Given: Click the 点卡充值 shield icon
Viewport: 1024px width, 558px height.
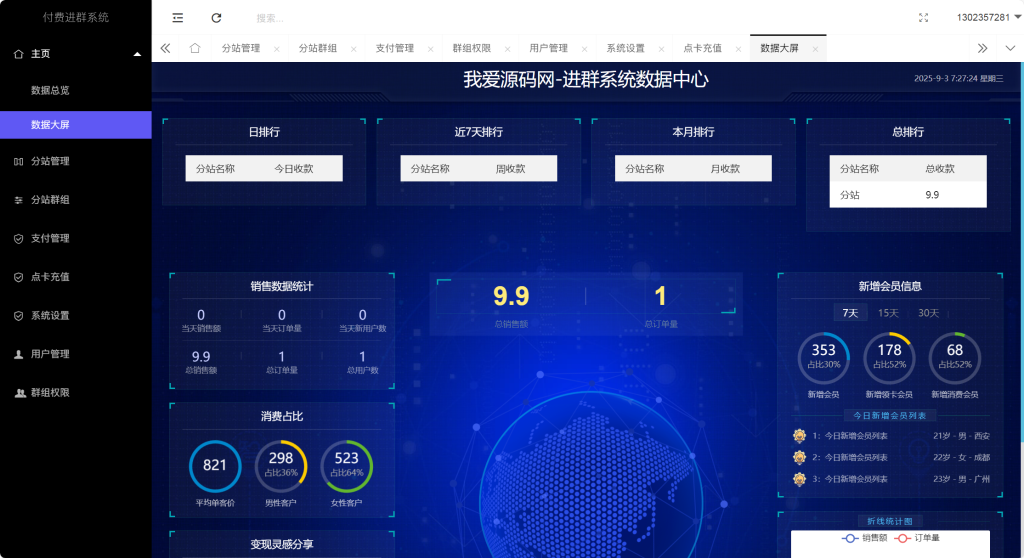Looking at the screenshot, I should pyautogui.click(x=18, y=277).
